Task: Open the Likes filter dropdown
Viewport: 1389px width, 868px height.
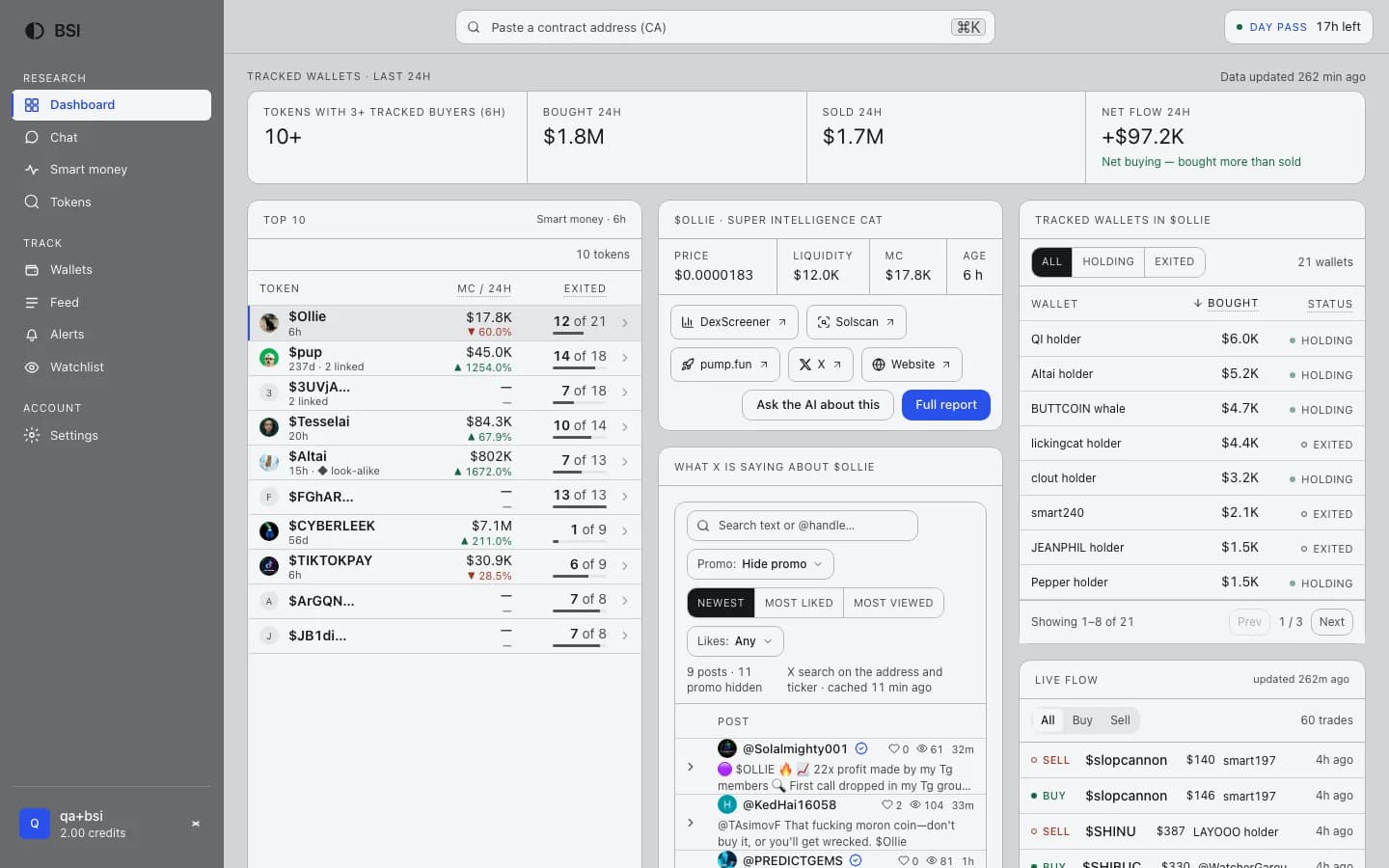Action: point(735,641)
